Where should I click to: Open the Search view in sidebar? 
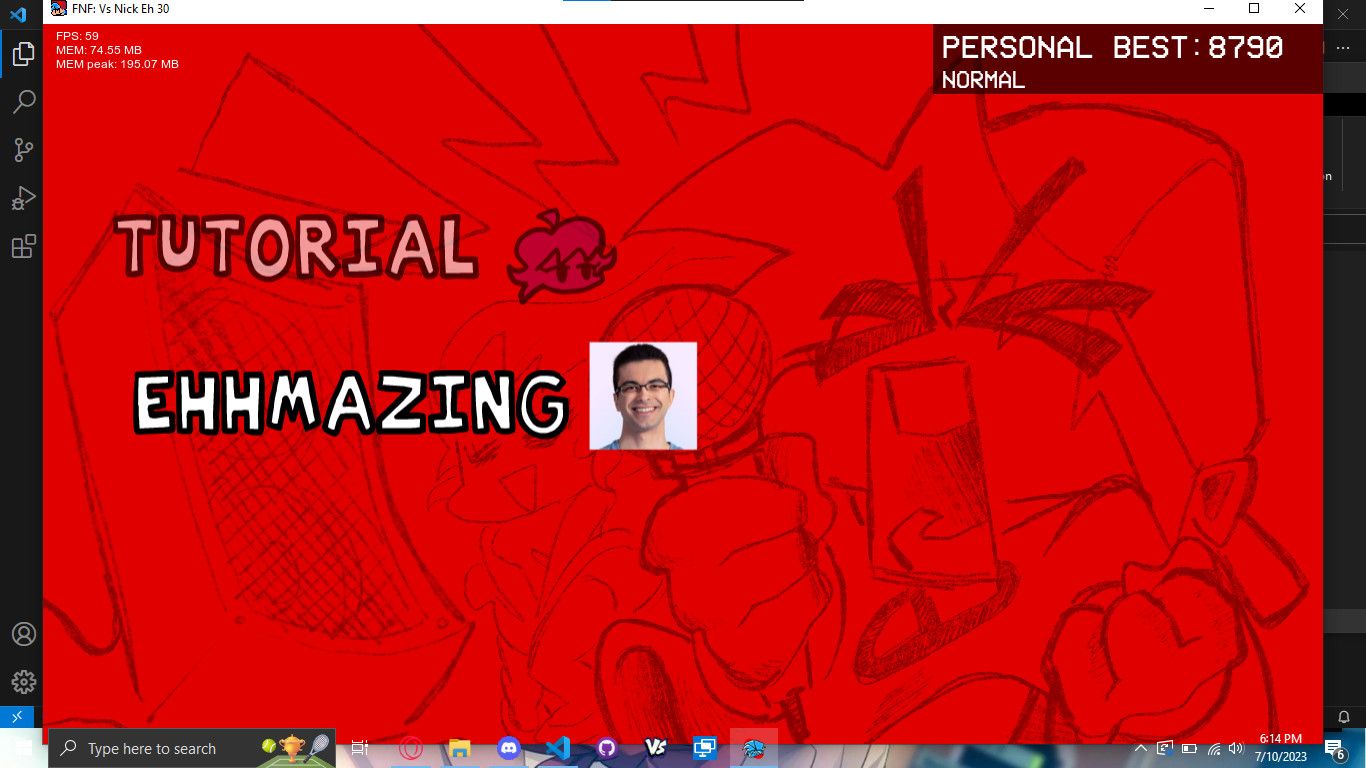23,102
